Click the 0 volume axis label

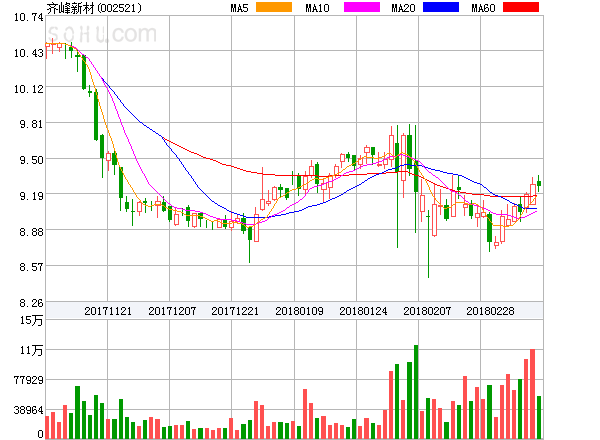coord(40,434)
